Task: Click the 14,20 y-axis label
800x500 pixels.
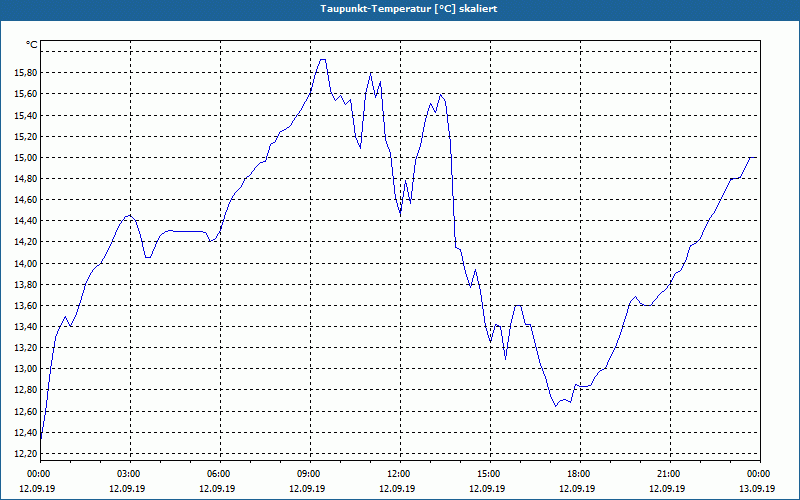Action: click(x=26, y=242)
